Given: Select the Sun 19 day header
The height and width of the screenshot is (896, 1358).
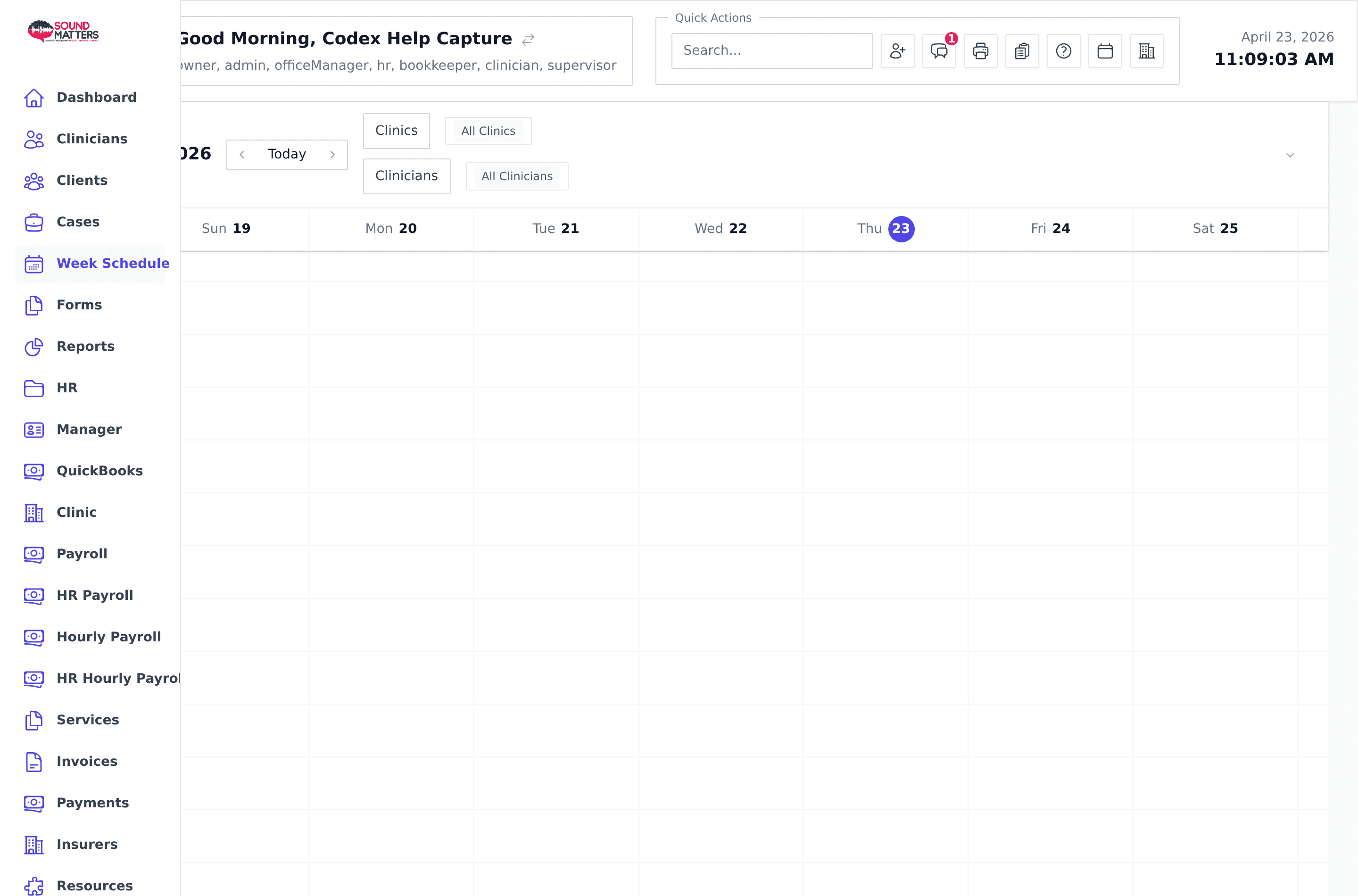Looking at the screenshot, I should tap(226, 229).
